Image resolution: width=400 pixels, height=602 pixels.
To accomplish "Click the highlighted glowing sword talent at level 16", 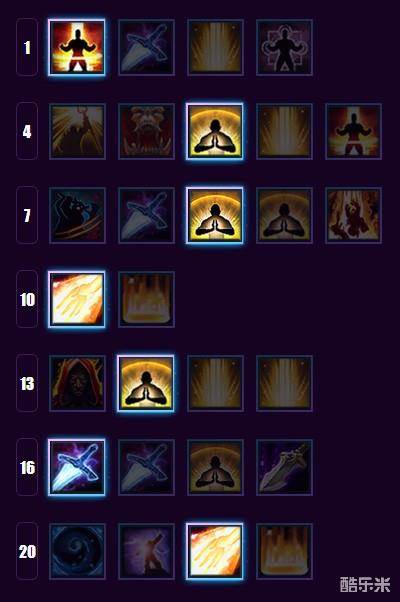I will coord(77,467).
